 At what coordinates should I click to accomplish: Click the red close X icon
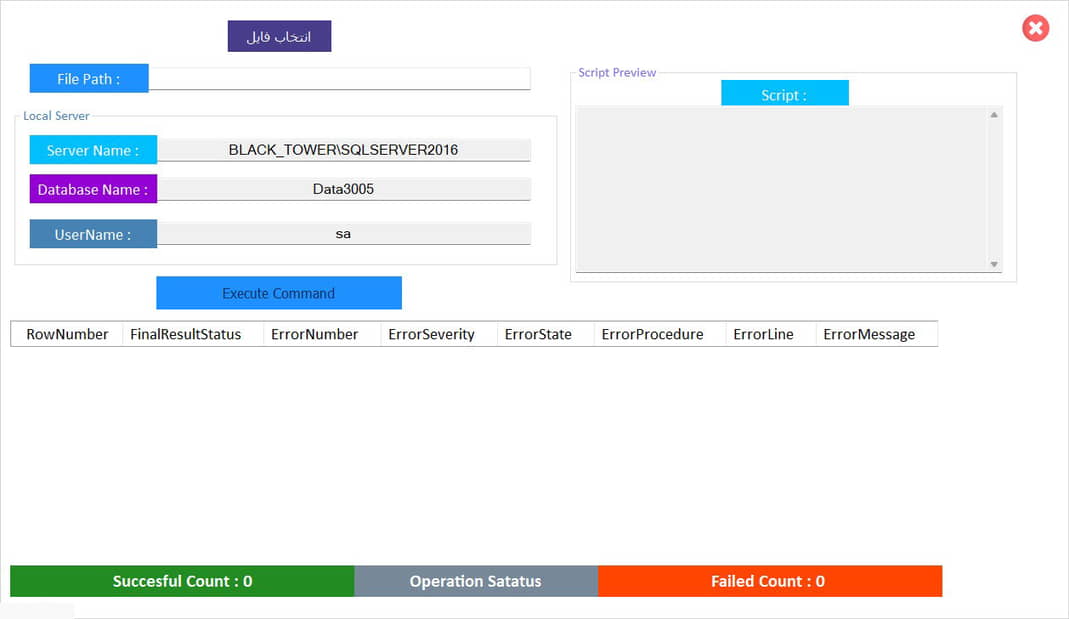coord(1035,28)
